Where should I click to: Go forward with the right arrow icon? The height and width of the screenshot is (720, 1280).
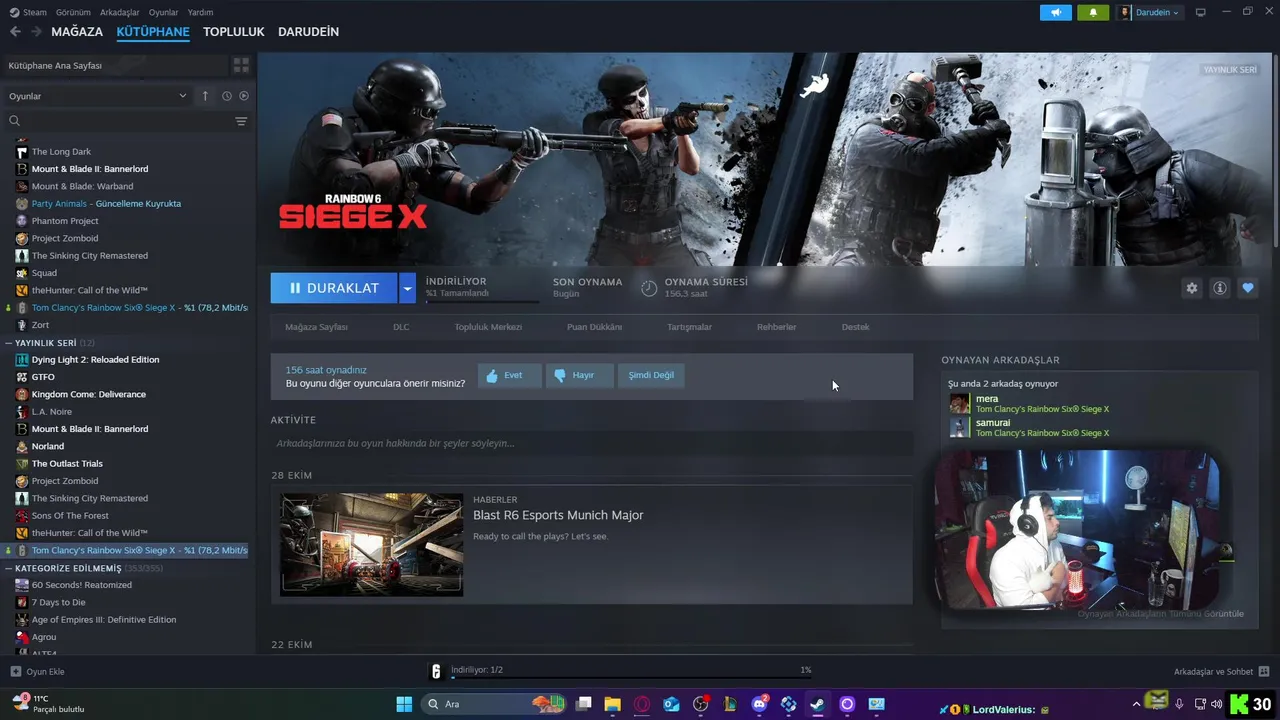click(x=36, y=32)
